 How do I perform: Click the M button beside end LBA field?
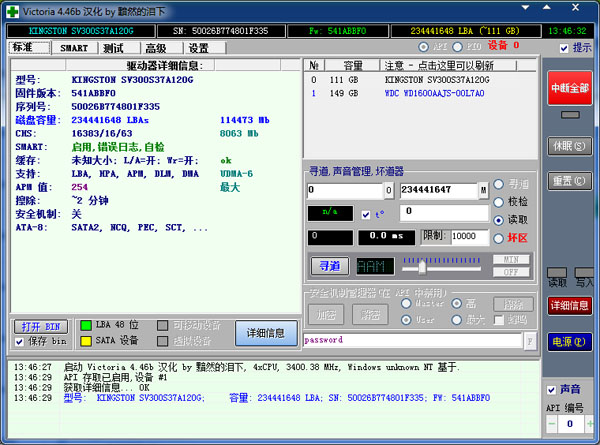(x=483, y=189)
